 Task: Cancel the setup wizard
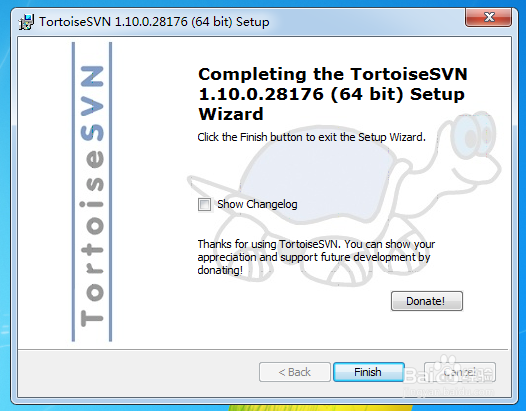pos(460,372)
